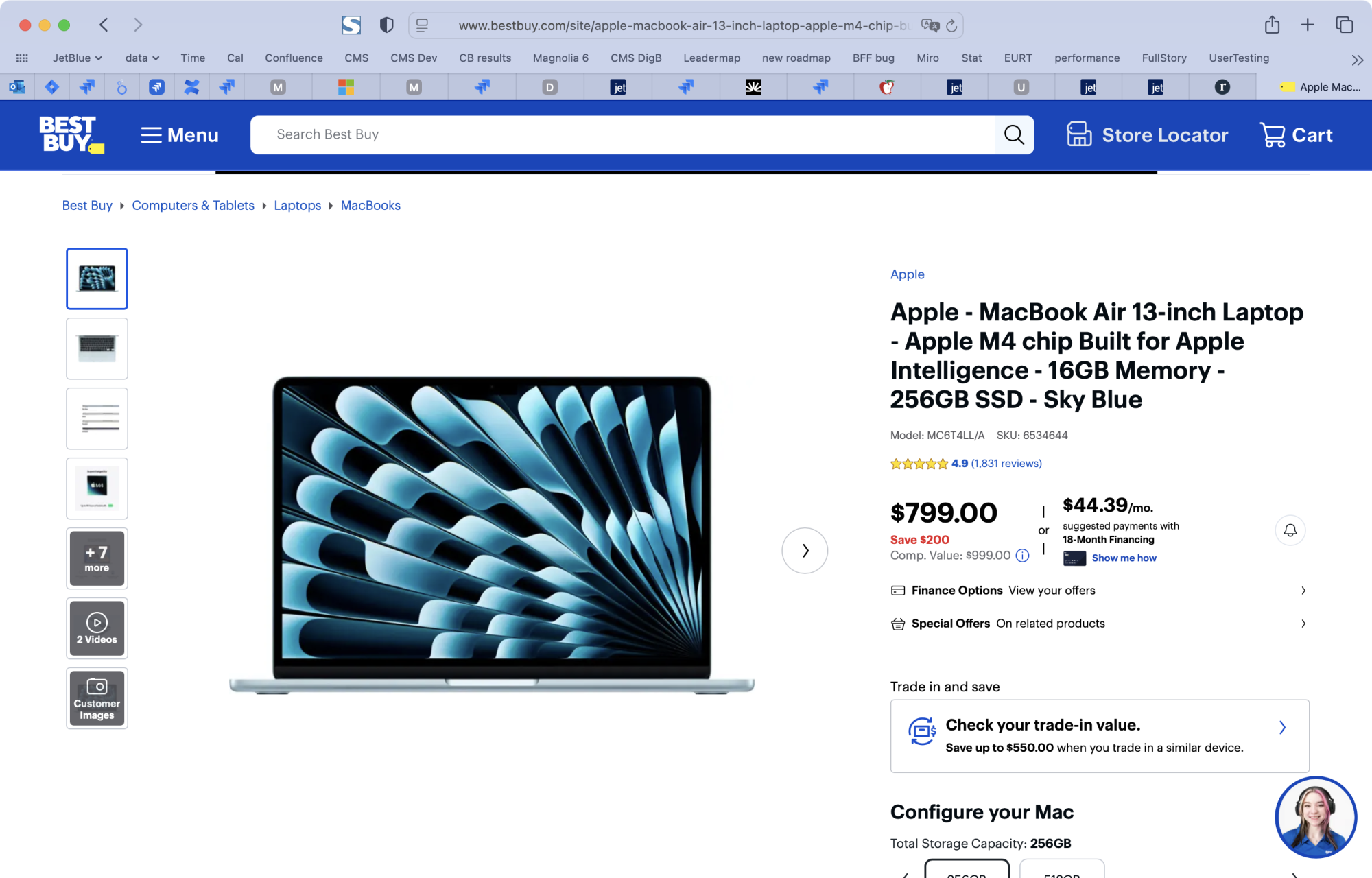Open the JetBlue bookmarks folder dropdown
This screenshot has width=1372, height=878.
(75, 58)
